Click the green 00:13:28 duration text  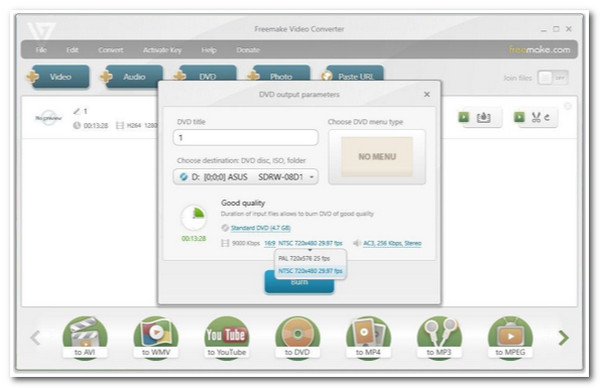coord(194,238)
